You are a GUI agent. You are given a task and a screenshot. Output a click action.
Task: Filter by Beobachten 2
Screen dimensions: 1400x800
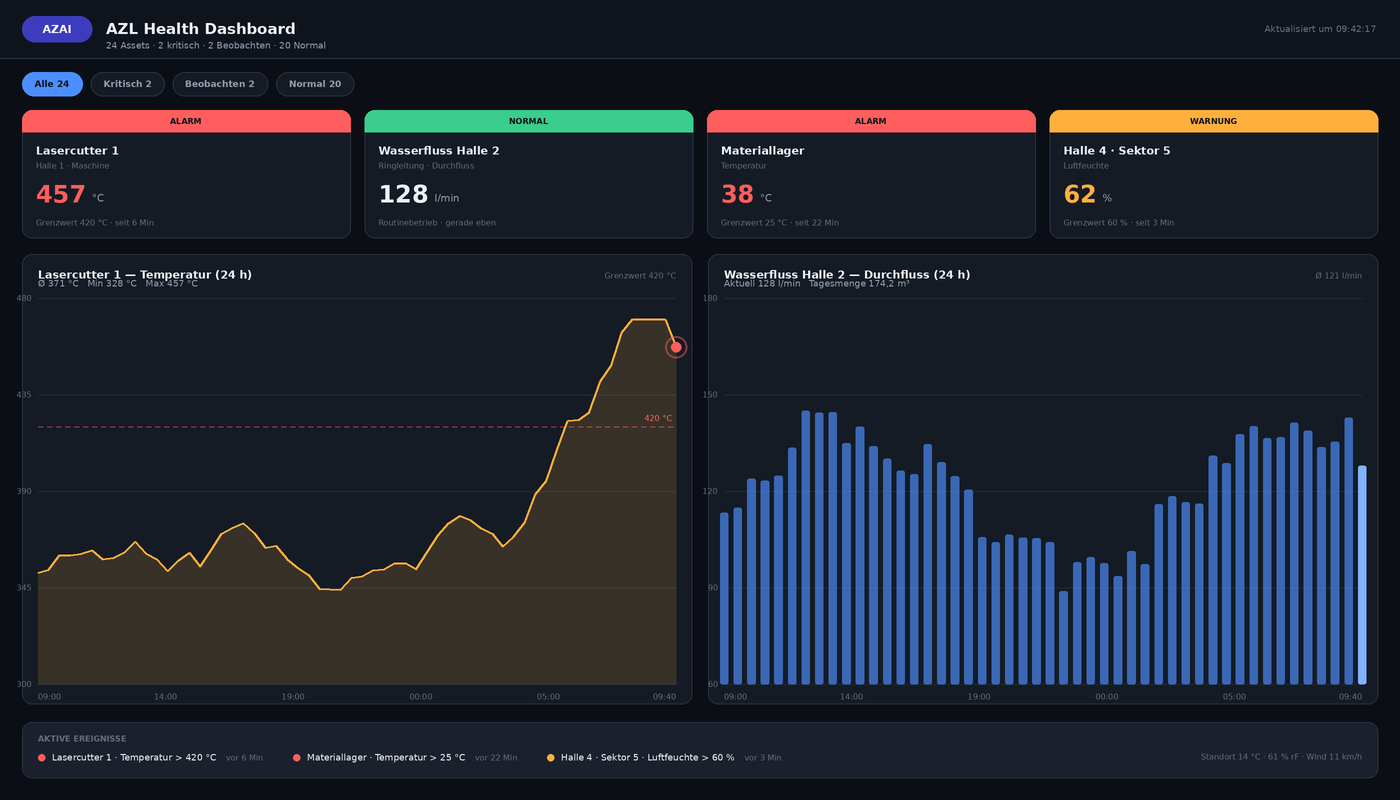(x=220, y=84)
